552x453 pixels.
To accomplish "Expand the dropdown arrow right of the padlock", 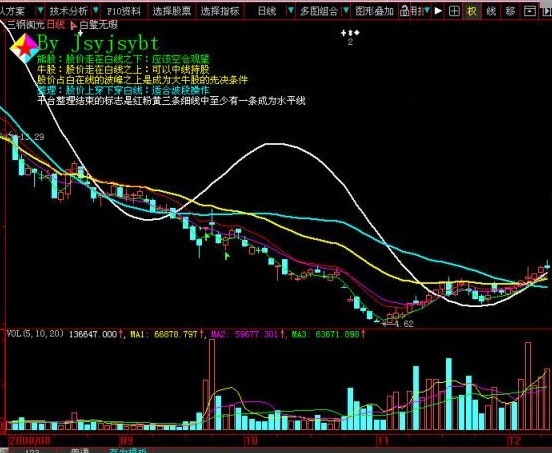I will click(x=427, y=11).
